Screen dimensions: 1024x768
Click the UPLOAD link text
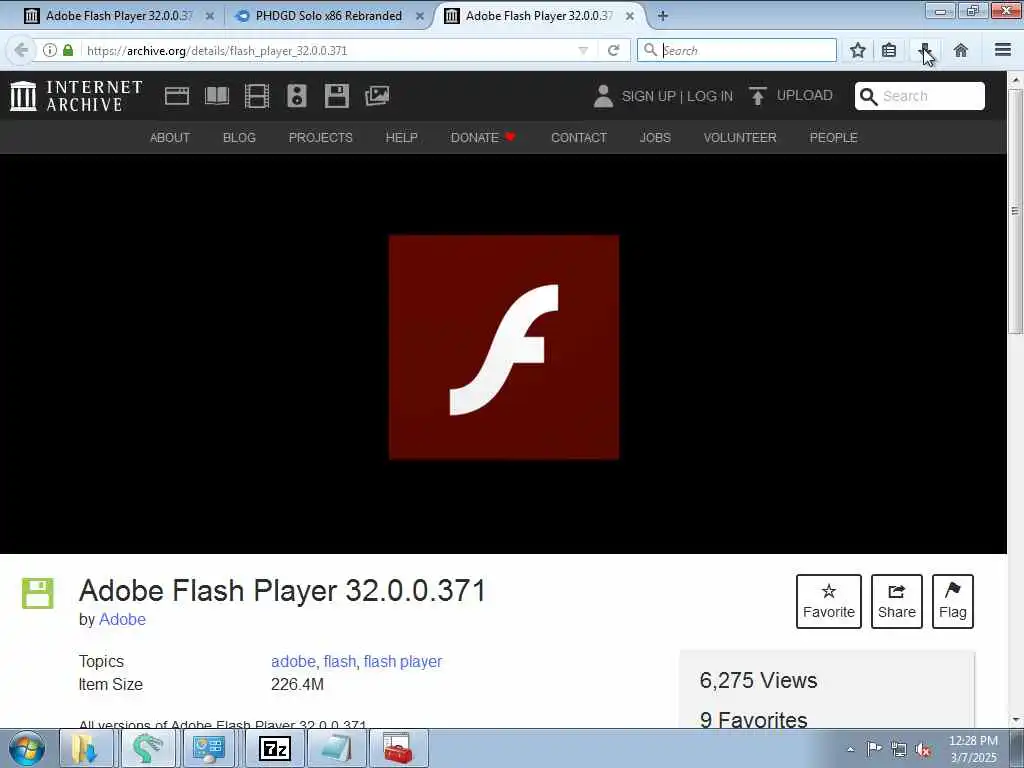[805, 95]
